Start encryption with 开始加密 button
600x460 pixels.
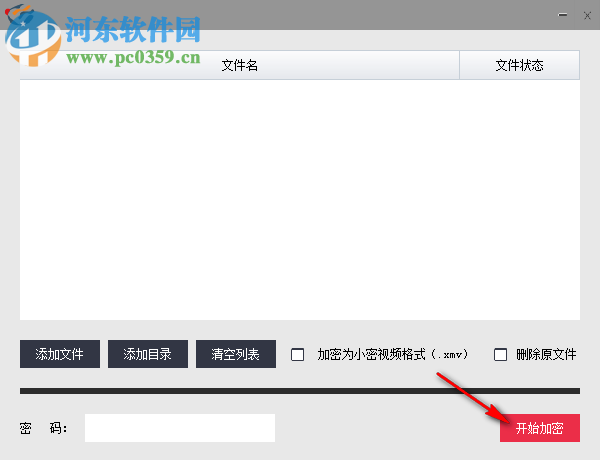click(540, 428)
